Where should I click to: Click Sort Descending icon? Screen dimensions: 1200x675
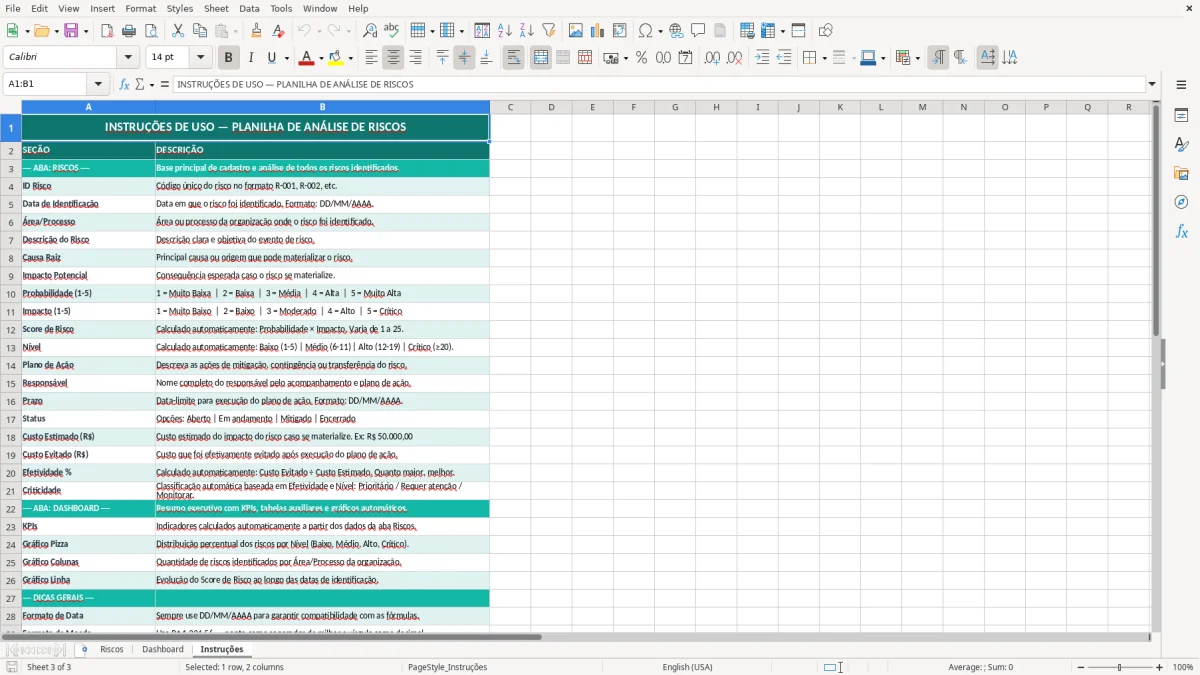pyautogui.click(x=527, y=31)
